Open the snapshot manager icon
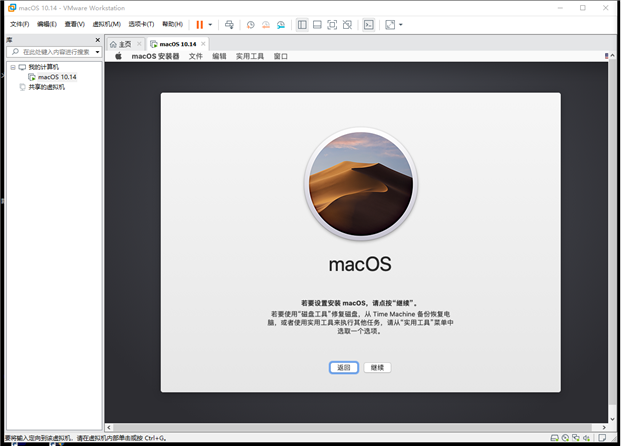621x446 pixels. (x=281, y=25)
